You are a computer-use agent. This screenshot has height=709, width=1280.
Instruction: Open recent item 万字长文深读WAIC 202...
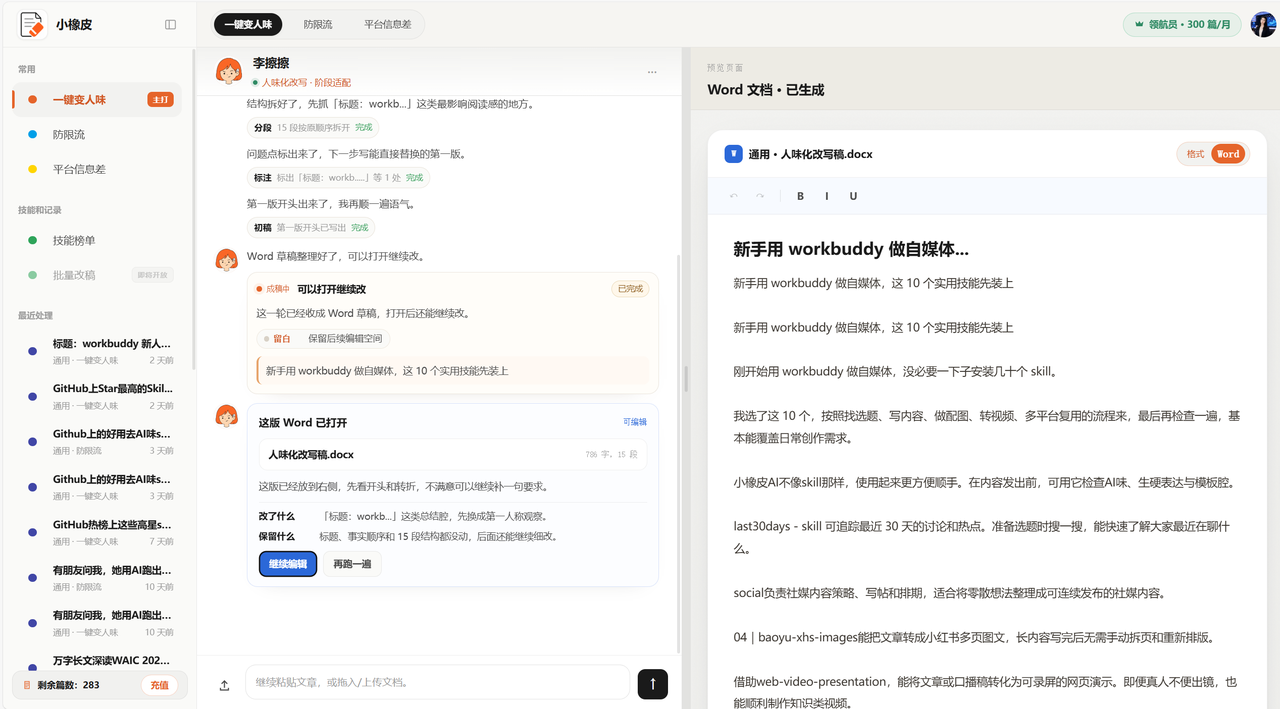(x=97, y=662)
